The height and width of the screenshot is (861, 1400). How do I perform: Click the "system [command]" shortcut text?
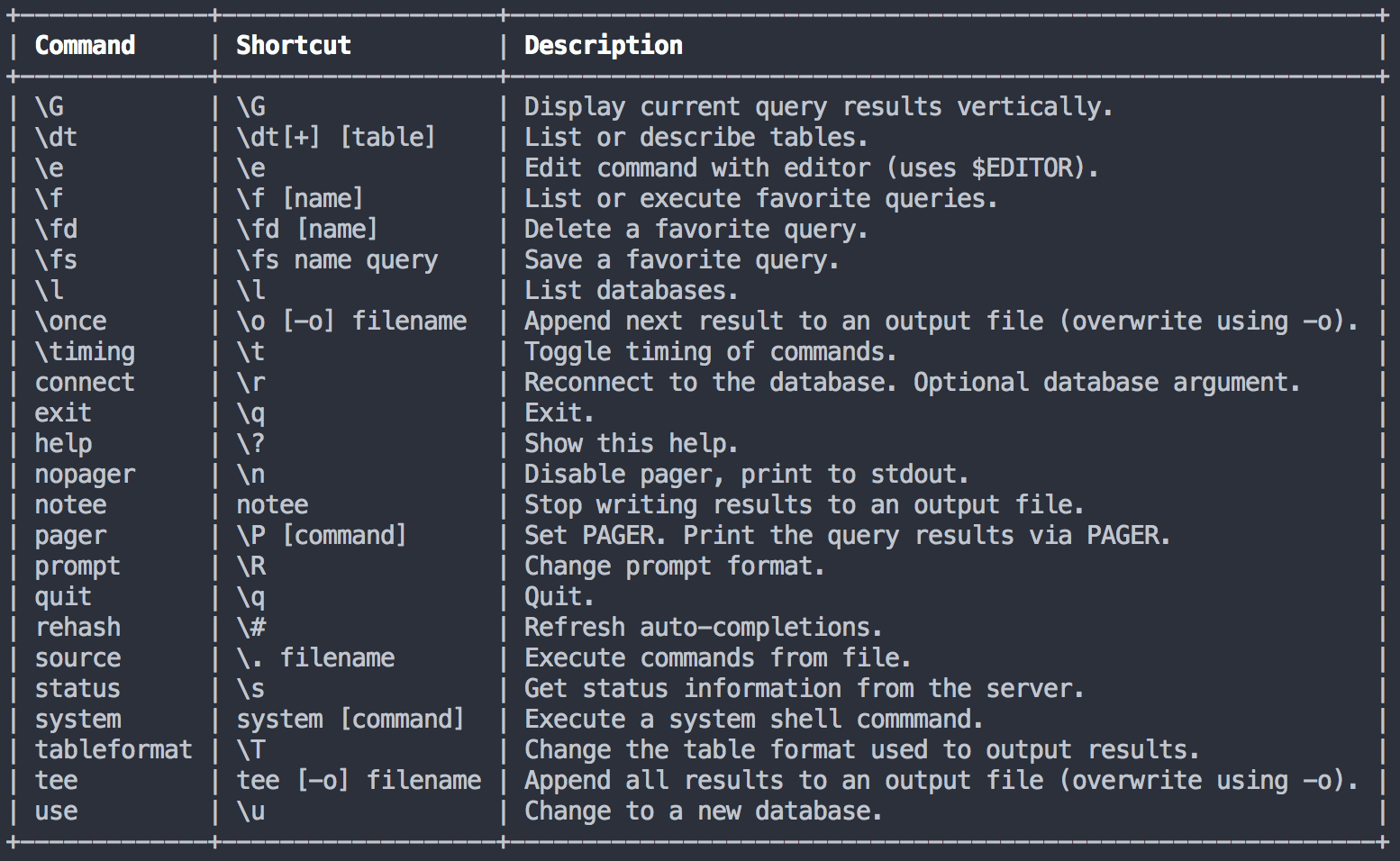coord(350,719)
